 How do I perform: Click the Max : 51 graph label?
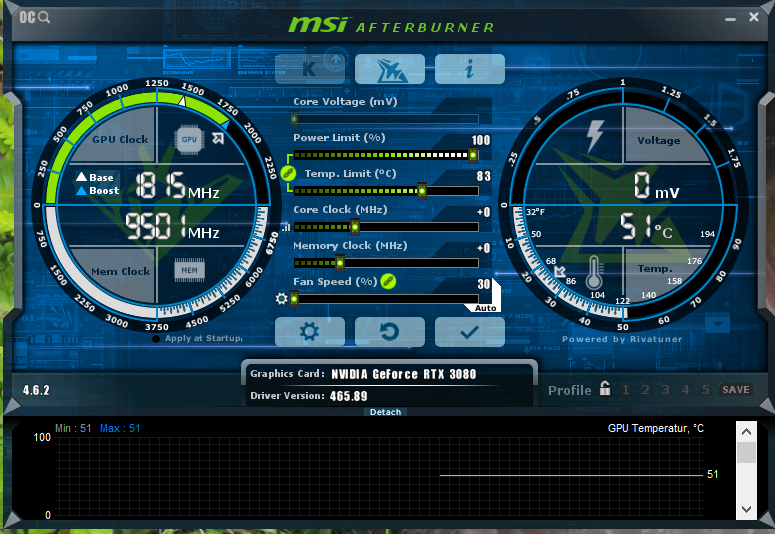click(120, 428)
